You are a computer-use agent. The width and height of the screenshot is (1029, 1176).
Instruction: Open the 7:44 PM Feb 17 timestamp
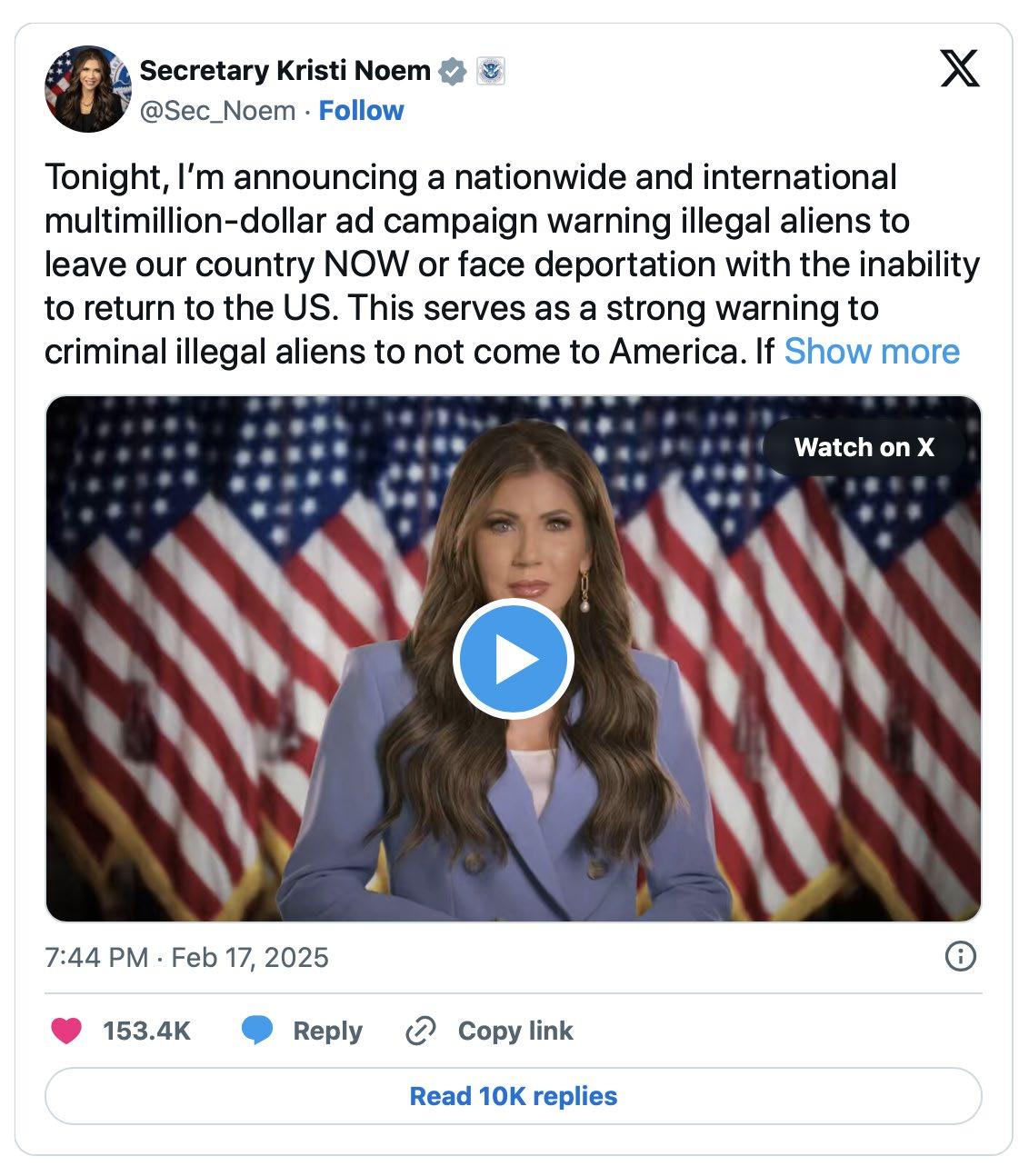[186, 957]
